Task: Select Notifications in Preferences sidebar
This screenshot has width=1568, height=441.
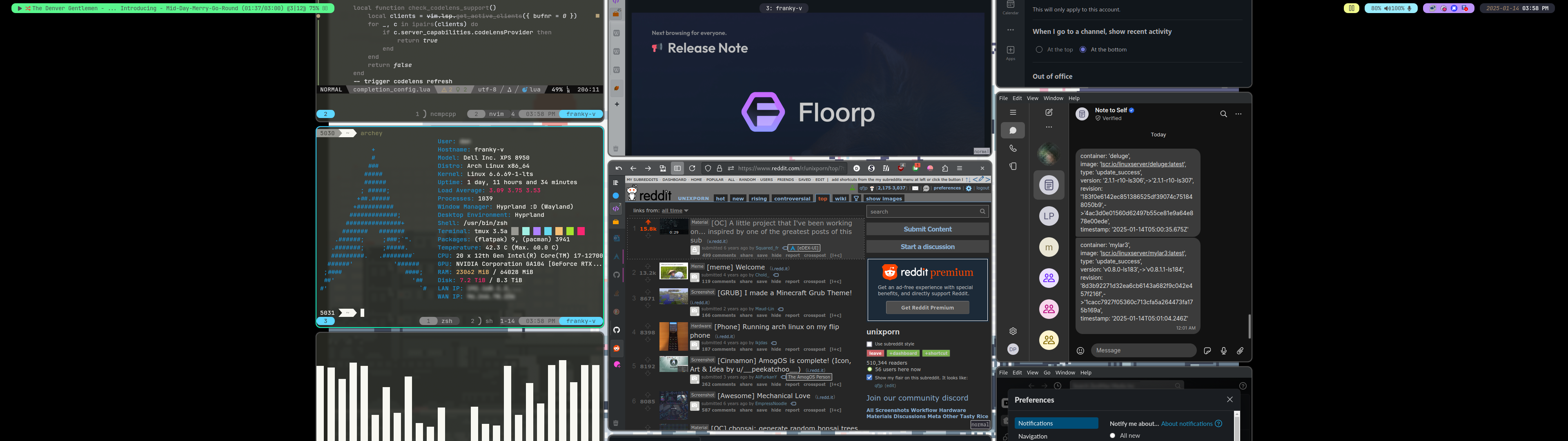Action: click(x=1056, y=423)
